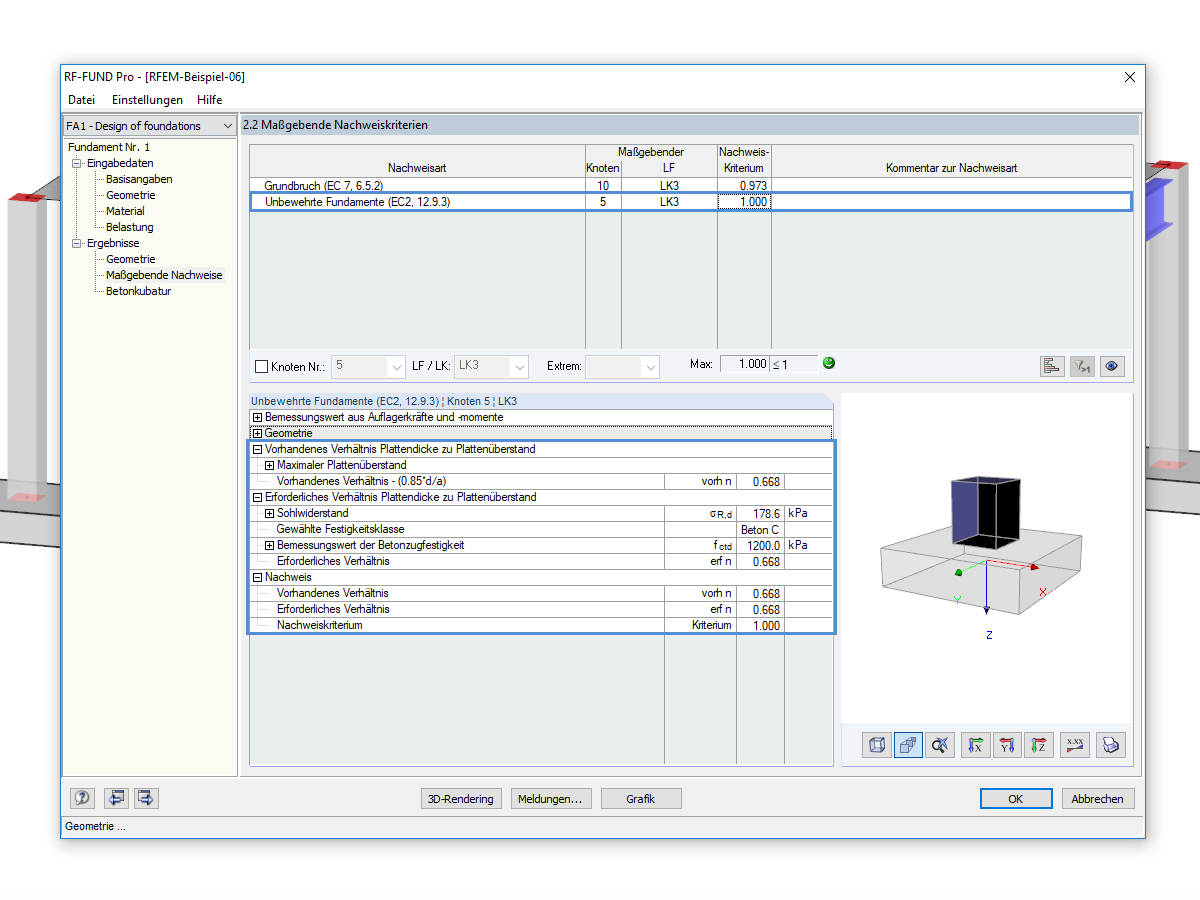The width and height of the screenshot is (1200, 900).
Task: Collapse the Eingabedaten tree node
Action: point(77,163)
